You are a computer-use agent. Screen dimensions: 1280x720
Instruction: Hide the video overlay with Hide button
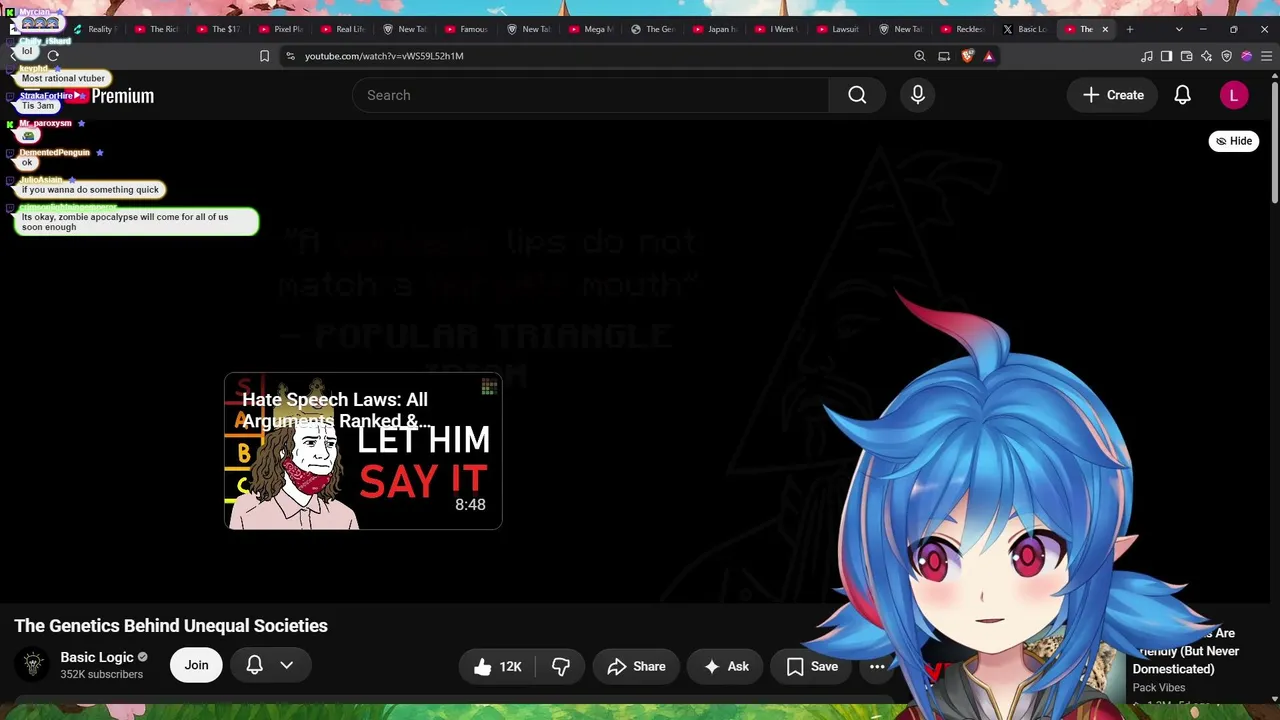pyautogui.click(x=1234, y=141)
